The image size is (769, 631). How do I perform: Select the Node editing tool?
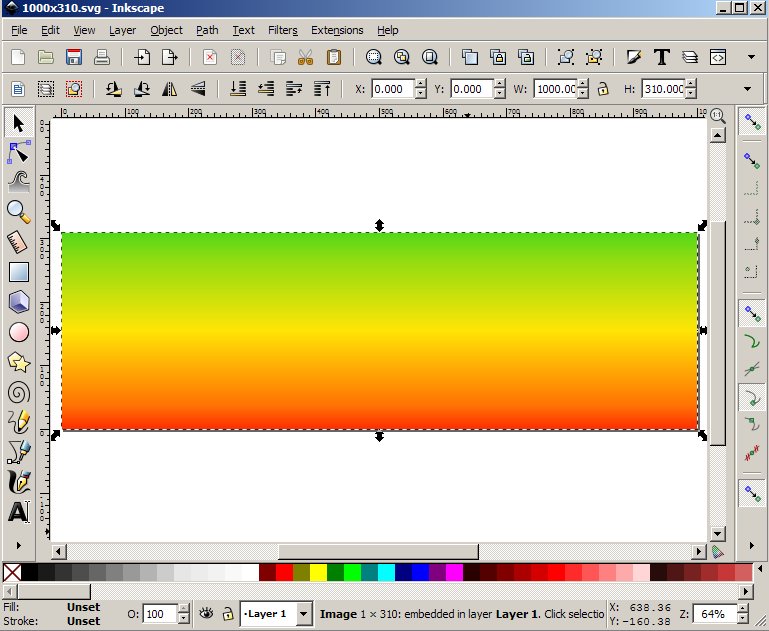(x=18, y=152)
